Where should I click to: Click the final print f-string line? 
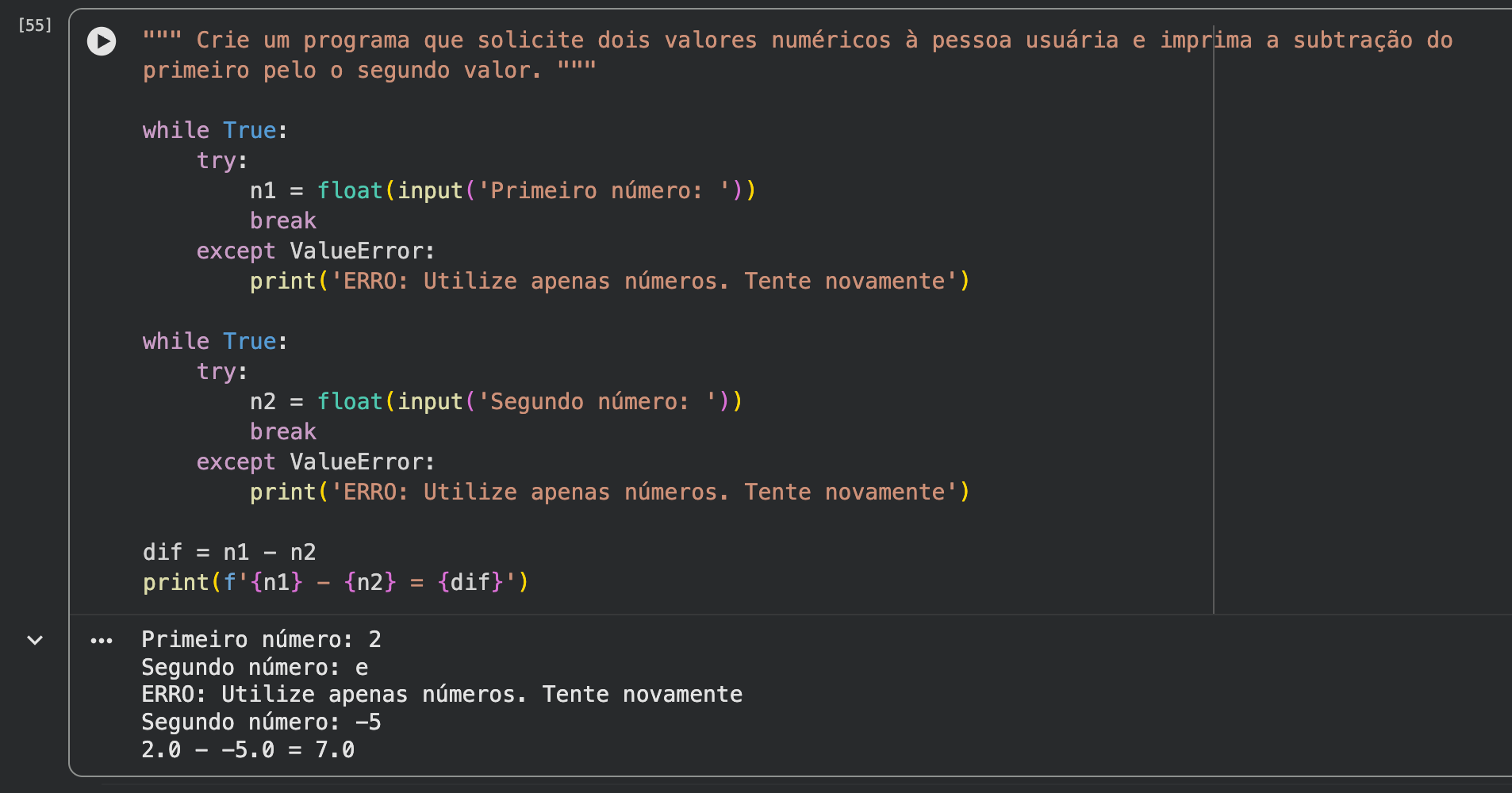click(336, 583)
